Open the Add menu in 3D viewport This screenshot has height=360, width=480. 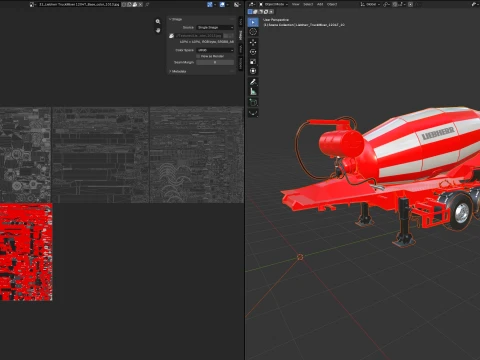pyautogui.click(x=320, y=4)
